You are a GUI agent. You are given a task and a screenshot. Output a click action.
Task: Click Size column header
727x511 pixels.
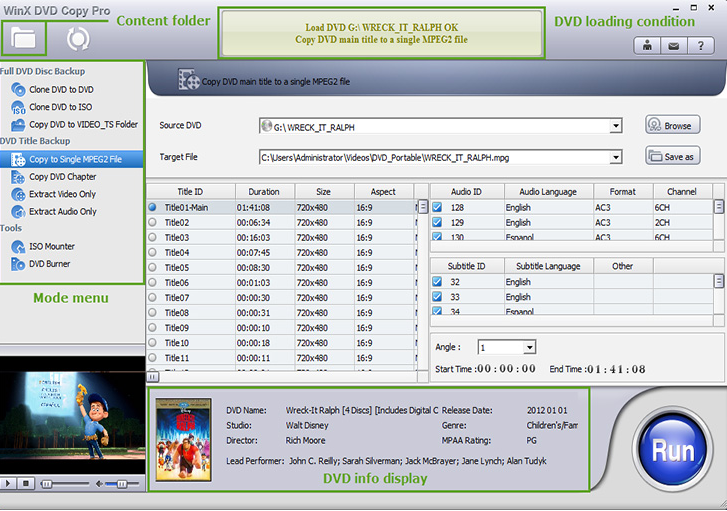324,192
